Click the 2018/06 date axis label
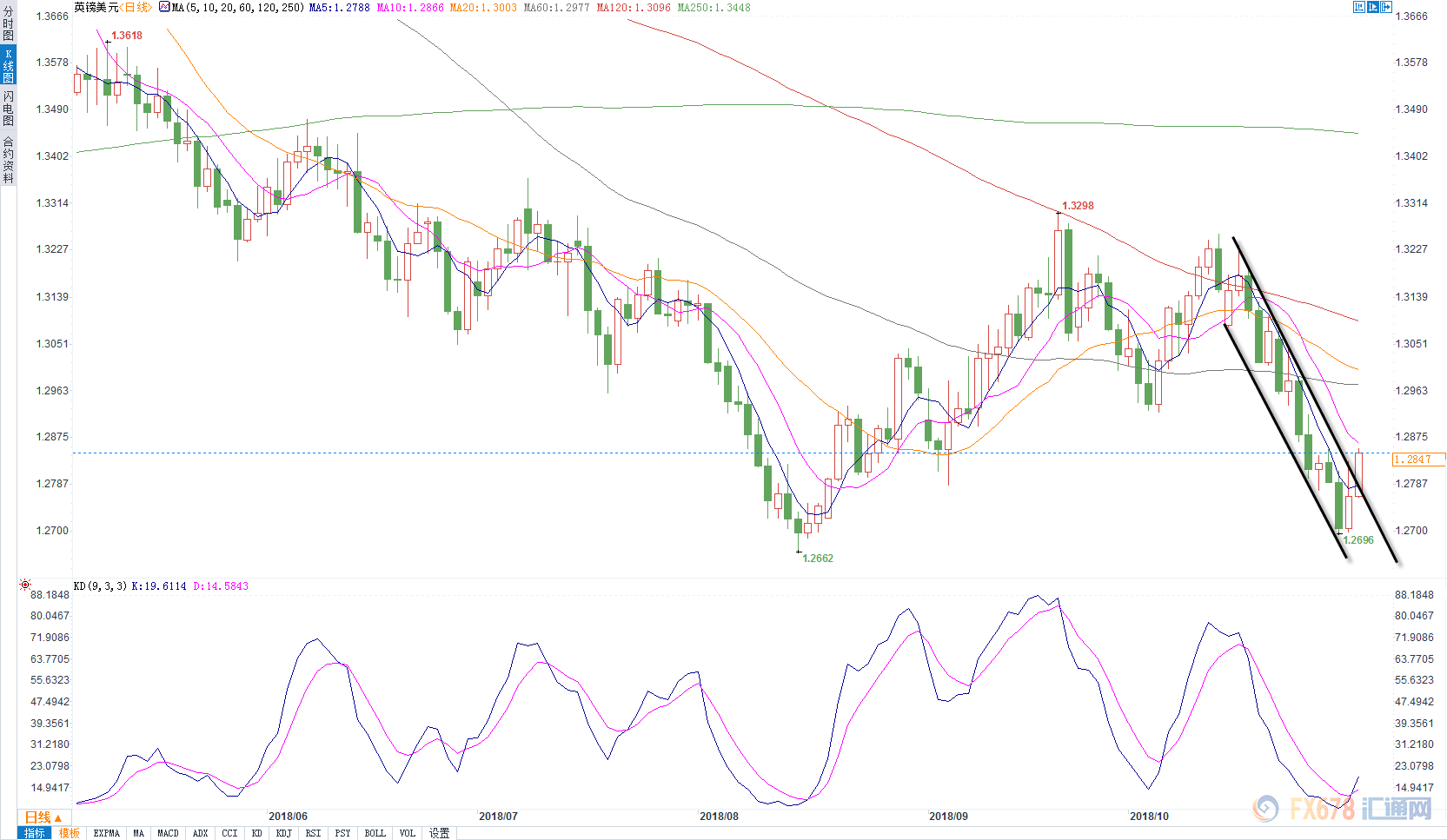 [x=288, y=817]
